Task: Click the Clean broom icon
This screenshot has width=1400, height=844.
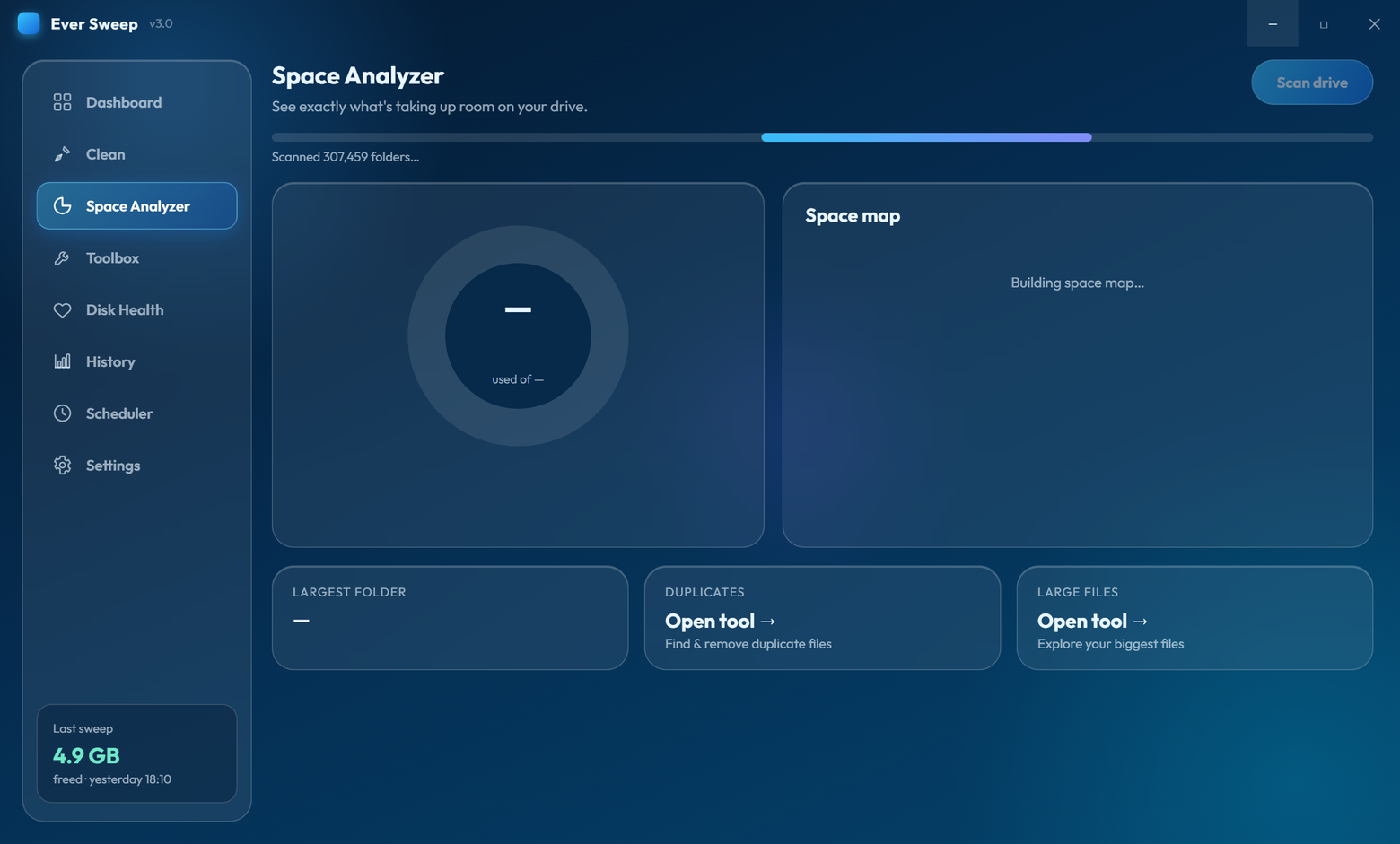Action: (x=62, y=154)
